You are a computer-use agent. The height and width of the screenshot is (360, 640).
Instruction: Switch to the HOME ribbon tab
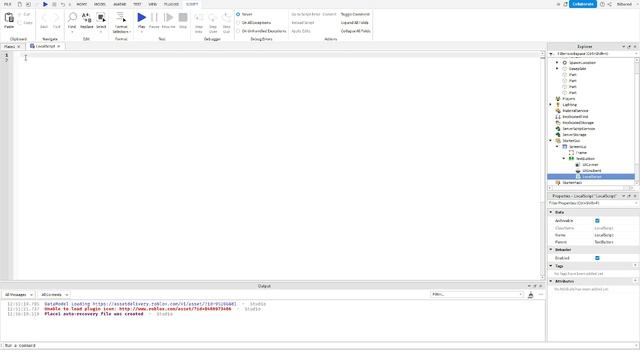82,4
